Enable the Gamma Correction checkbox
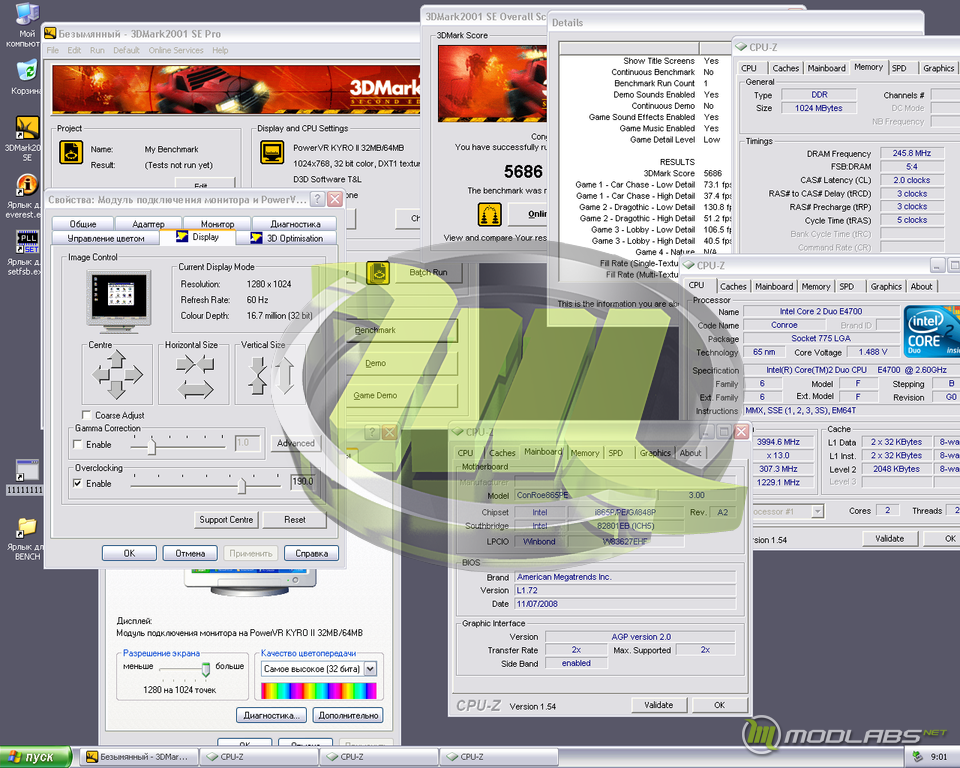Screen dimensions: 960x768 coord(78,444)
